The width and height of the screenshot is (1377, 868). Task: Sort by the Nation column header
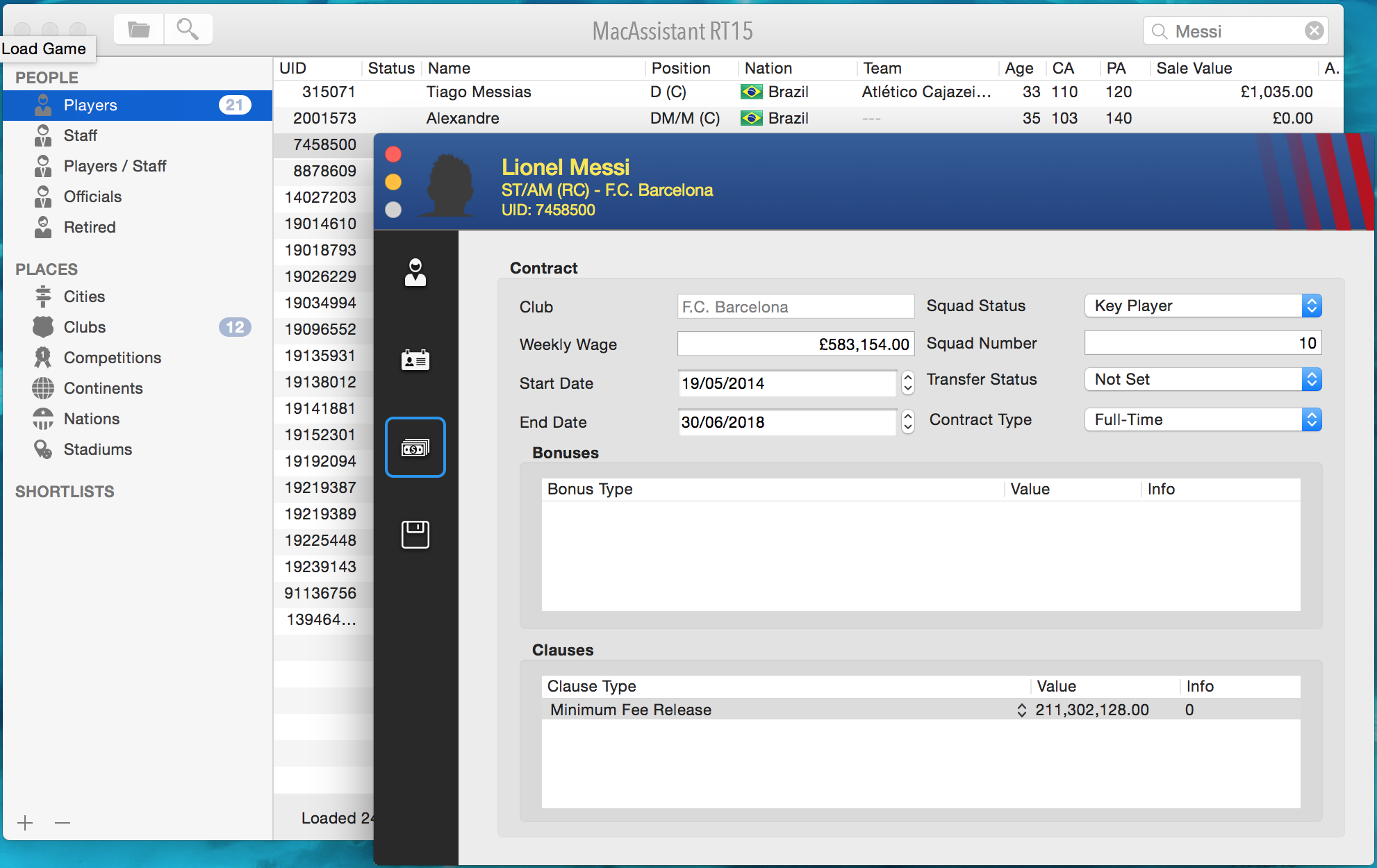click(x=798, y=68)
